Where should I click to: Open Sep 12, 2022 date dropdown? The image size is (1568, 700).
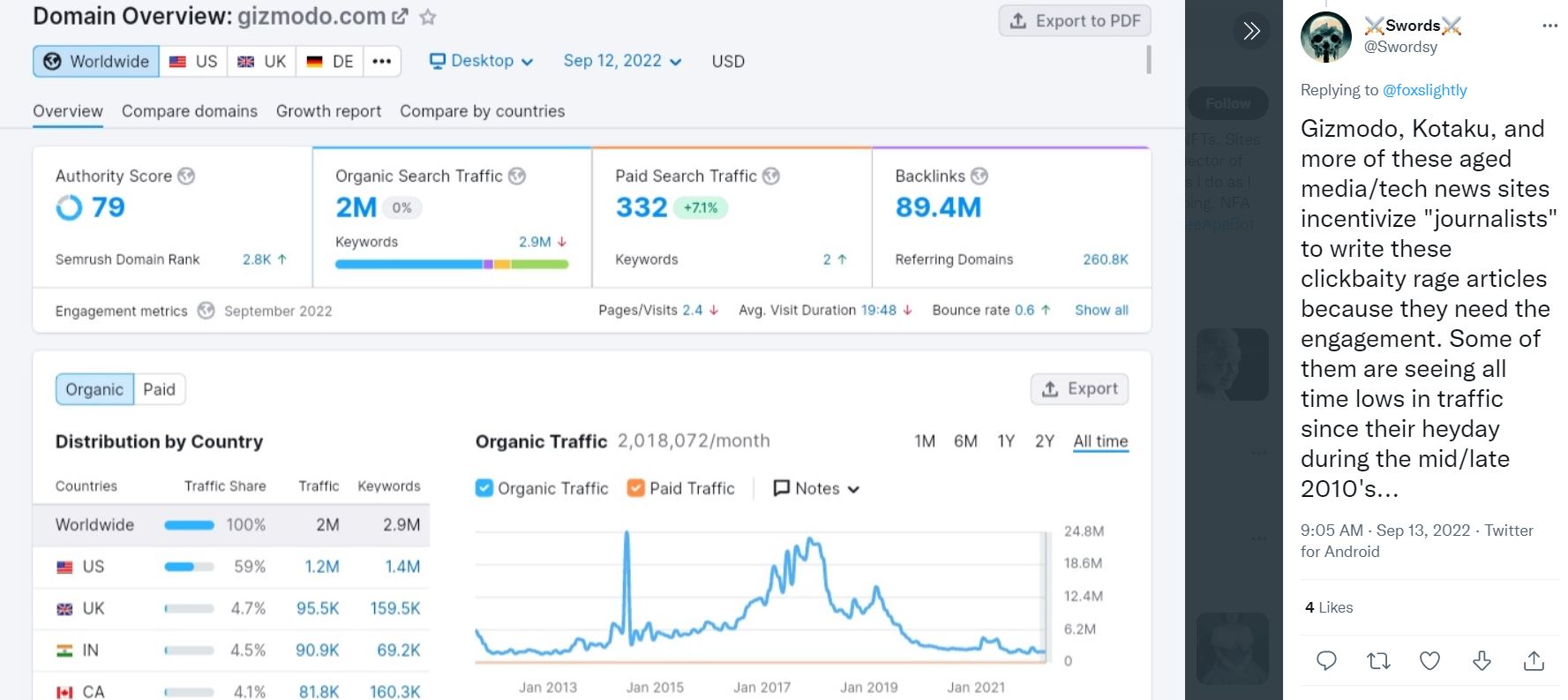point(622,61)
